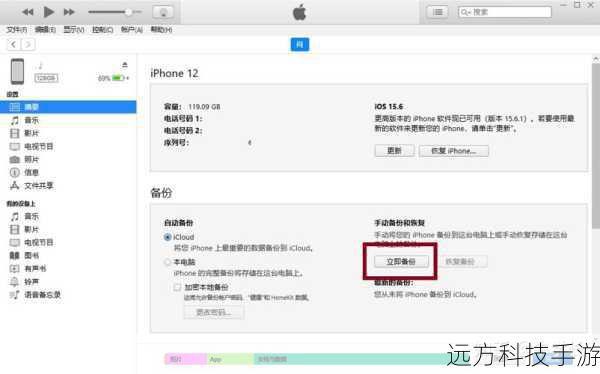Open 铃声 on the device
The image size is (600, 374).
point(31,282)
